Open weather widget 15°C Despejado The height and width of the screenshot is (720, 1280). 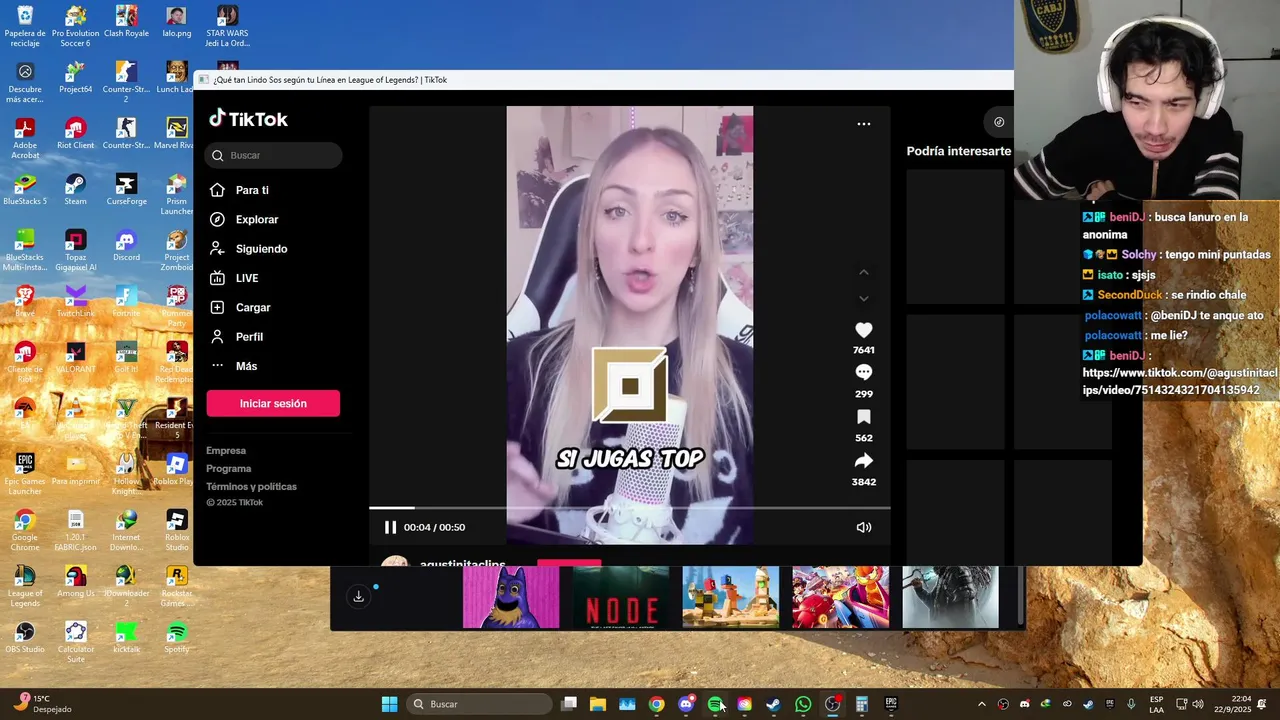[x=45, y=704]
